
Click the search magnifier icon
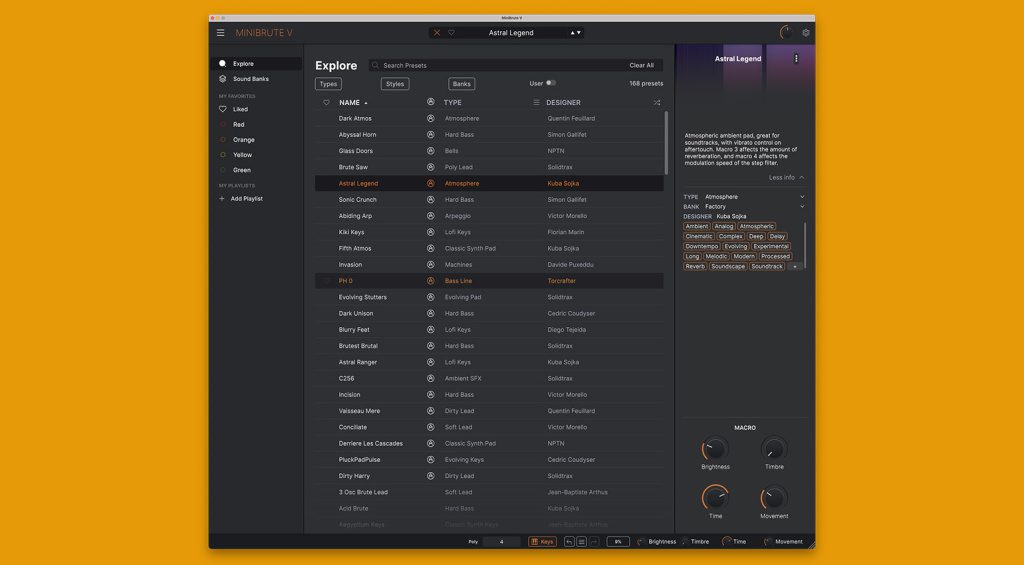click(376, 65)
